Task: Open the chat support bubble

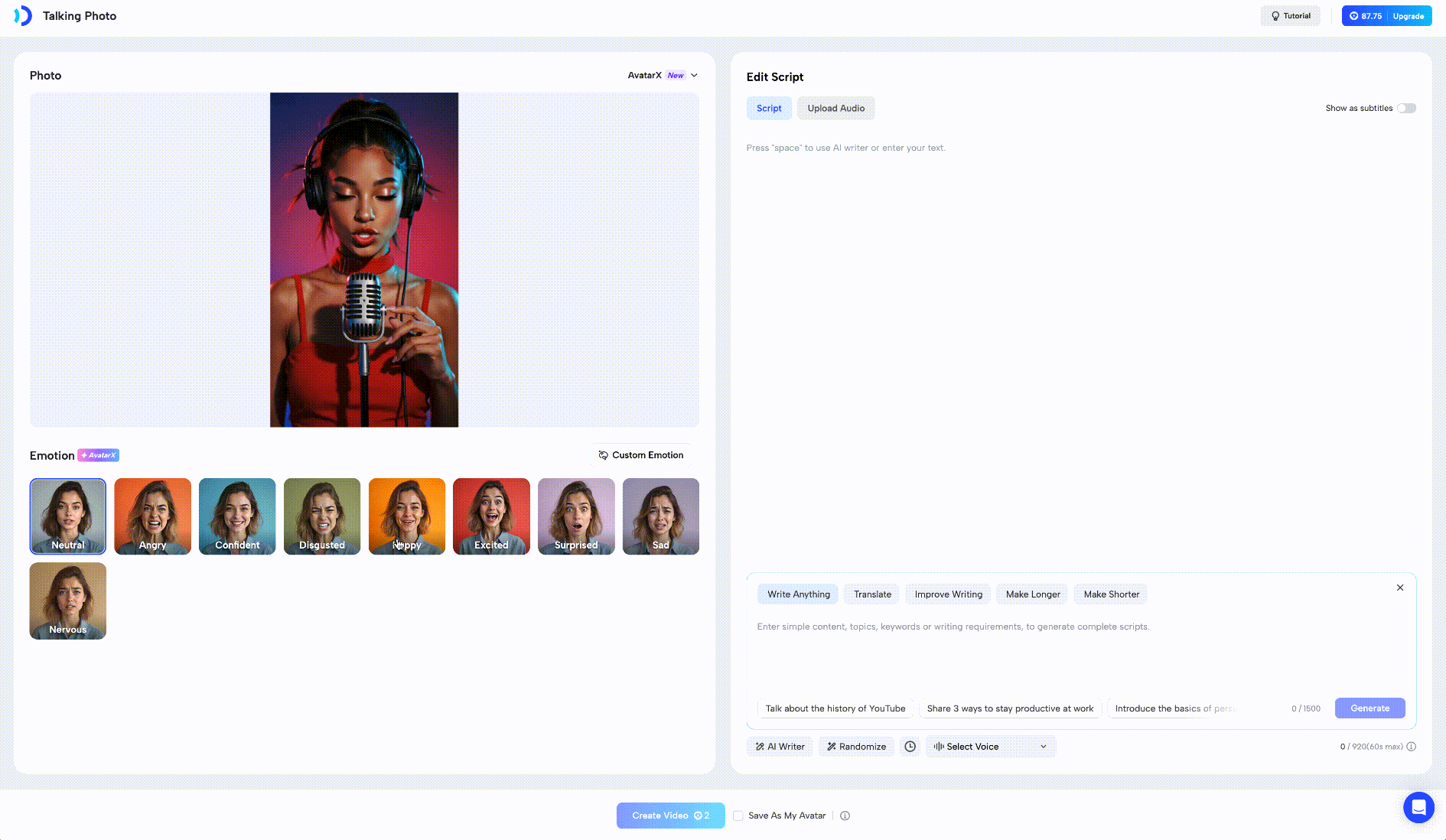Action: tap(1418, 807)
